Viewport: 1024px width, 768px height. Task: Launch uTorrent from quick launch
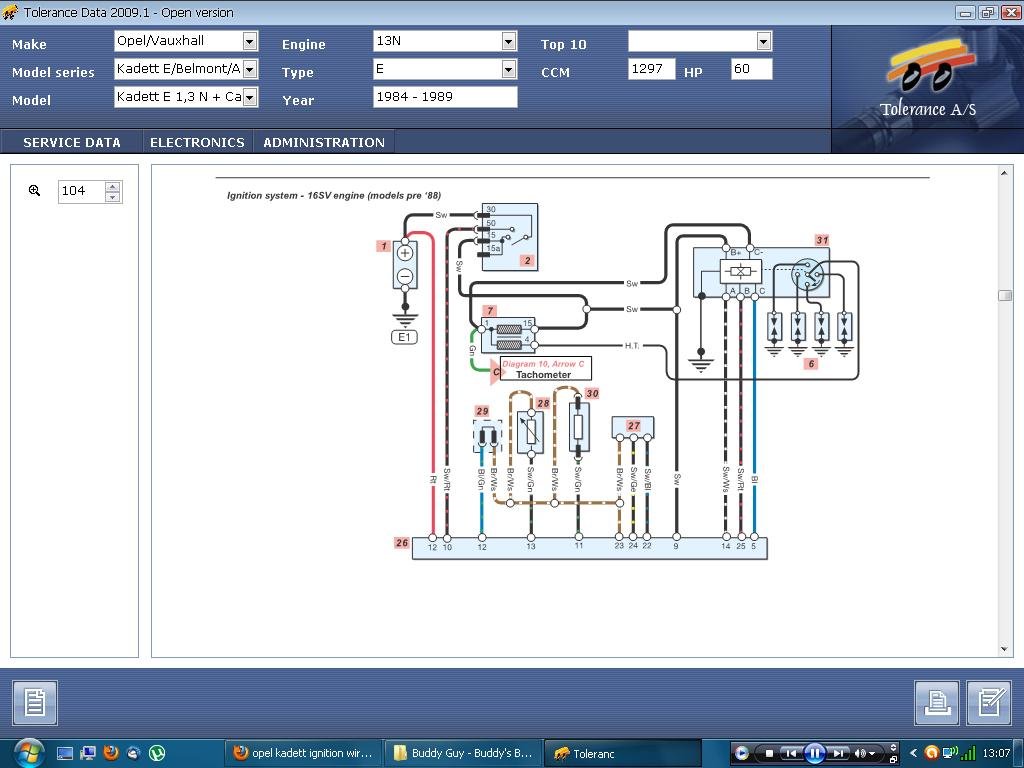pyautogui.click(x=157, y=753)
